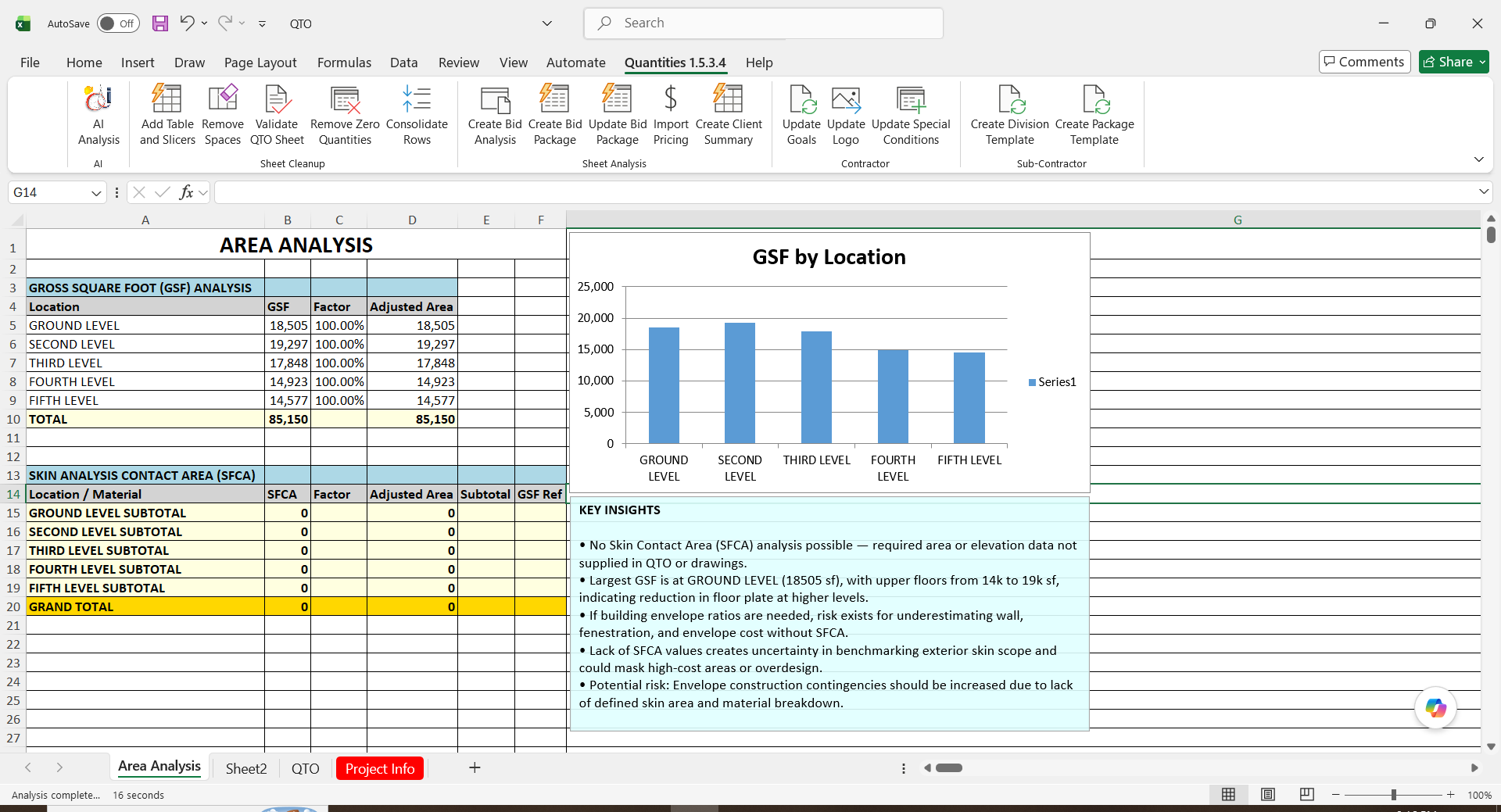The height and width of the screenshot is (812, 1501).
Task: Click the zoom slider handle
Action: pos(1393,795)
